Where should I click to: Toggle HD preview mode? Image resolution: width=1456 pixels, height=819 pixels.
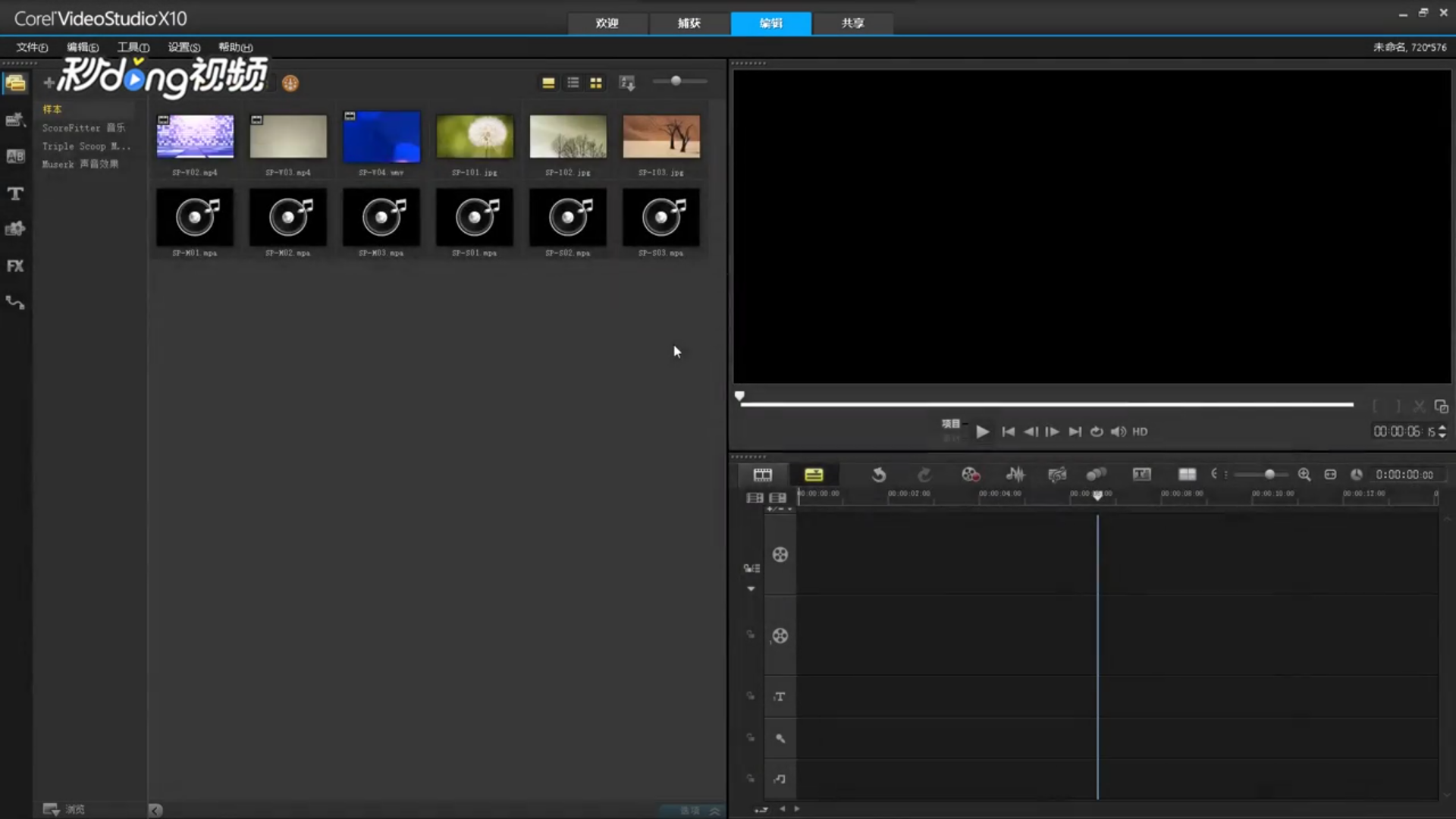coord(1140,431)
